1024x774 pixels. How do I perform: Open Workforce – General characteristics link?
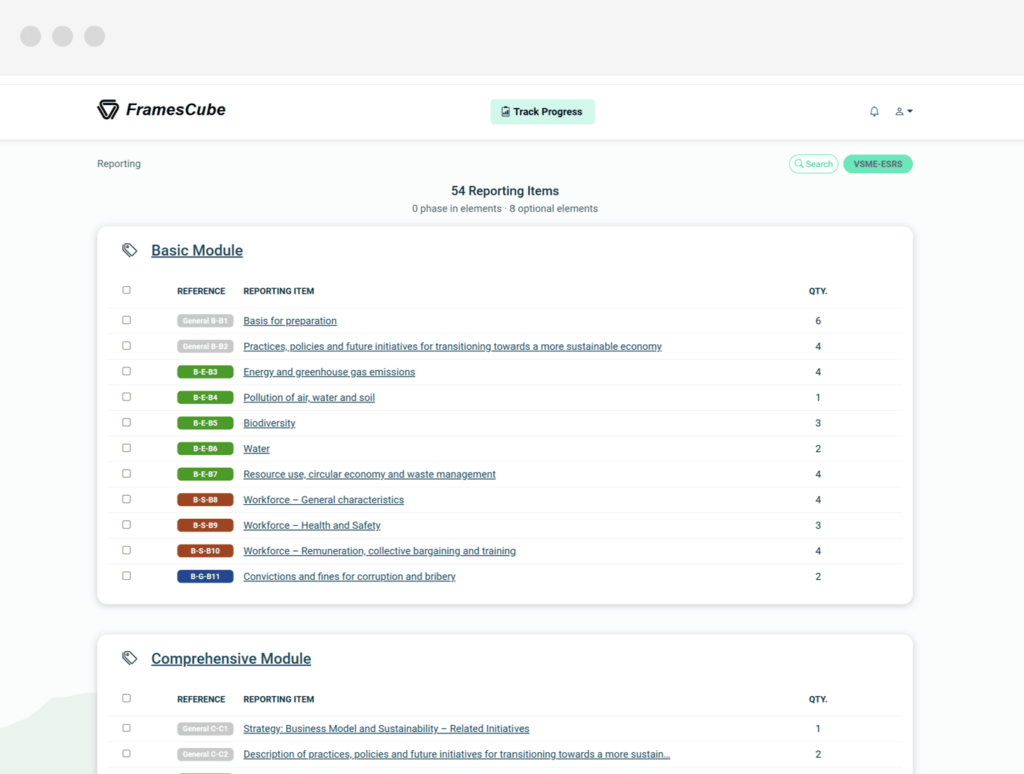coord(324,500)
